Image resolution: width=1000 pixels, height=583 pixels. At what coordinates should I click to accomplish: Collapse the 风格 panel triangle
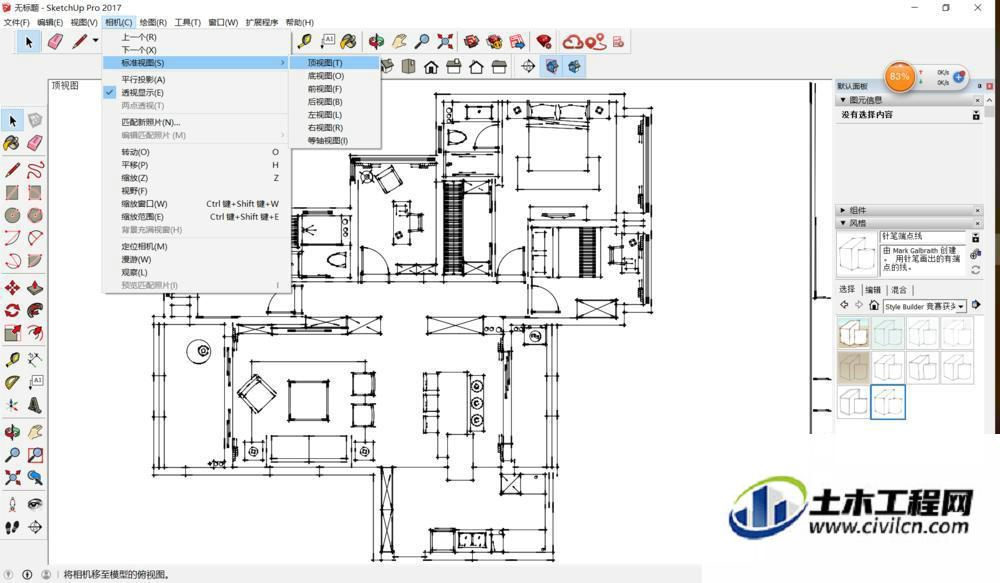(842, 223)
